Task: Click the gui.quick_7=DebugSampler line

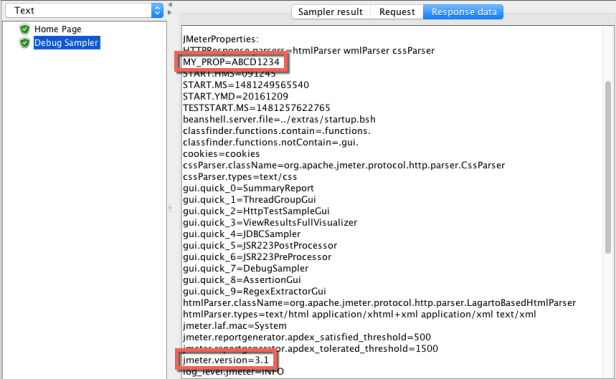Action: 246,268
